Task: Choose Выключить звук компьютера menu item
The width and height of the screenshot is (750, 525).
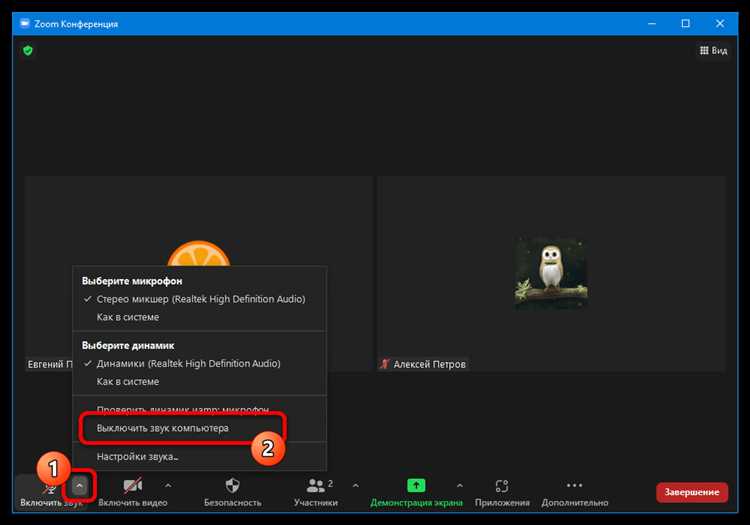Action: point(200,428)
